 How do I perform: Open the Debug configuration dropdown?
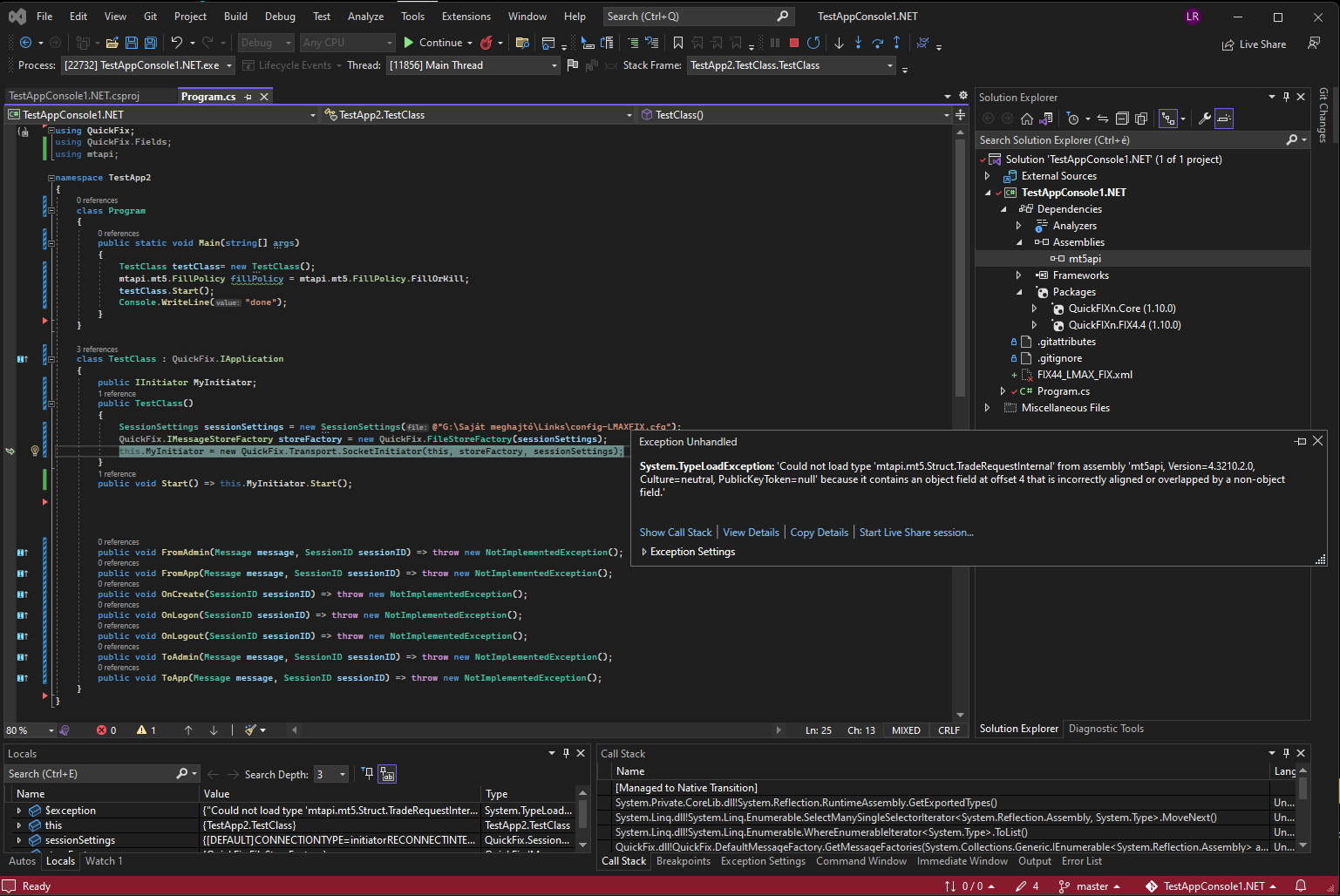[266, 43]
